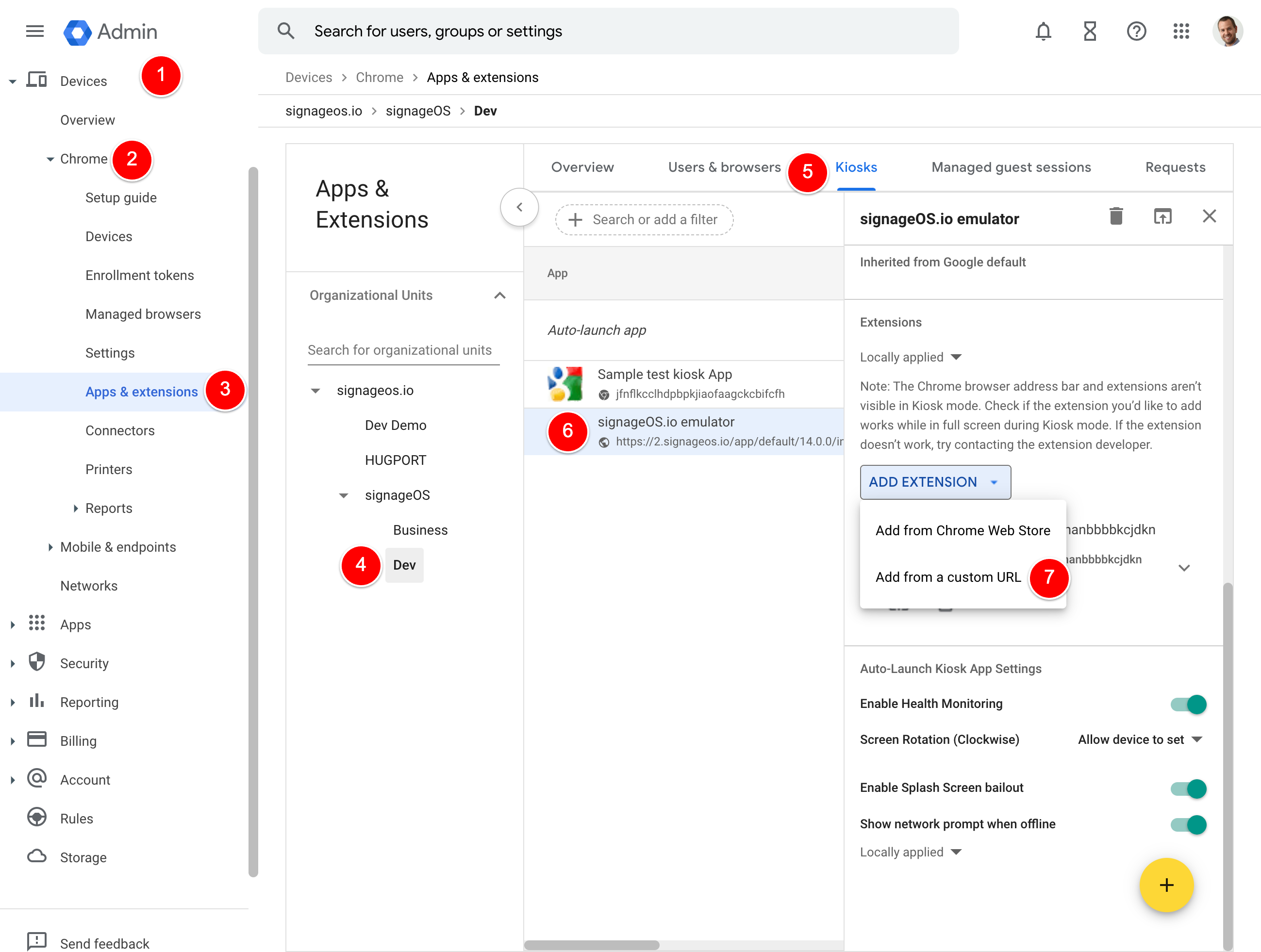Select the HUGPORT organizational unit
The height and width of the screenshot is (952, 1261).
click(396, 460)
